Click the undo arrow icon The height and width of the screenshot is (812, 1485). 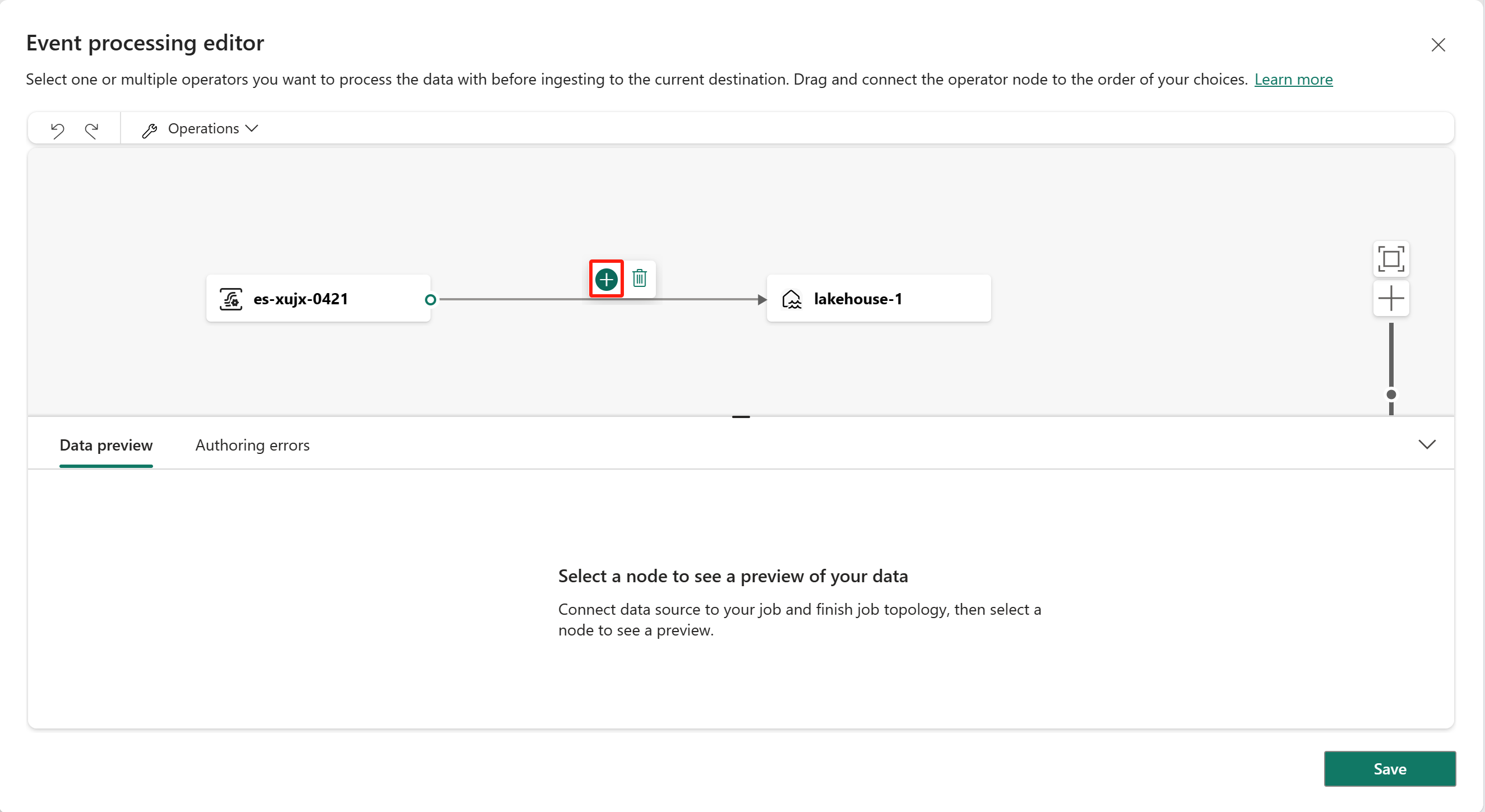coord(58,128)
